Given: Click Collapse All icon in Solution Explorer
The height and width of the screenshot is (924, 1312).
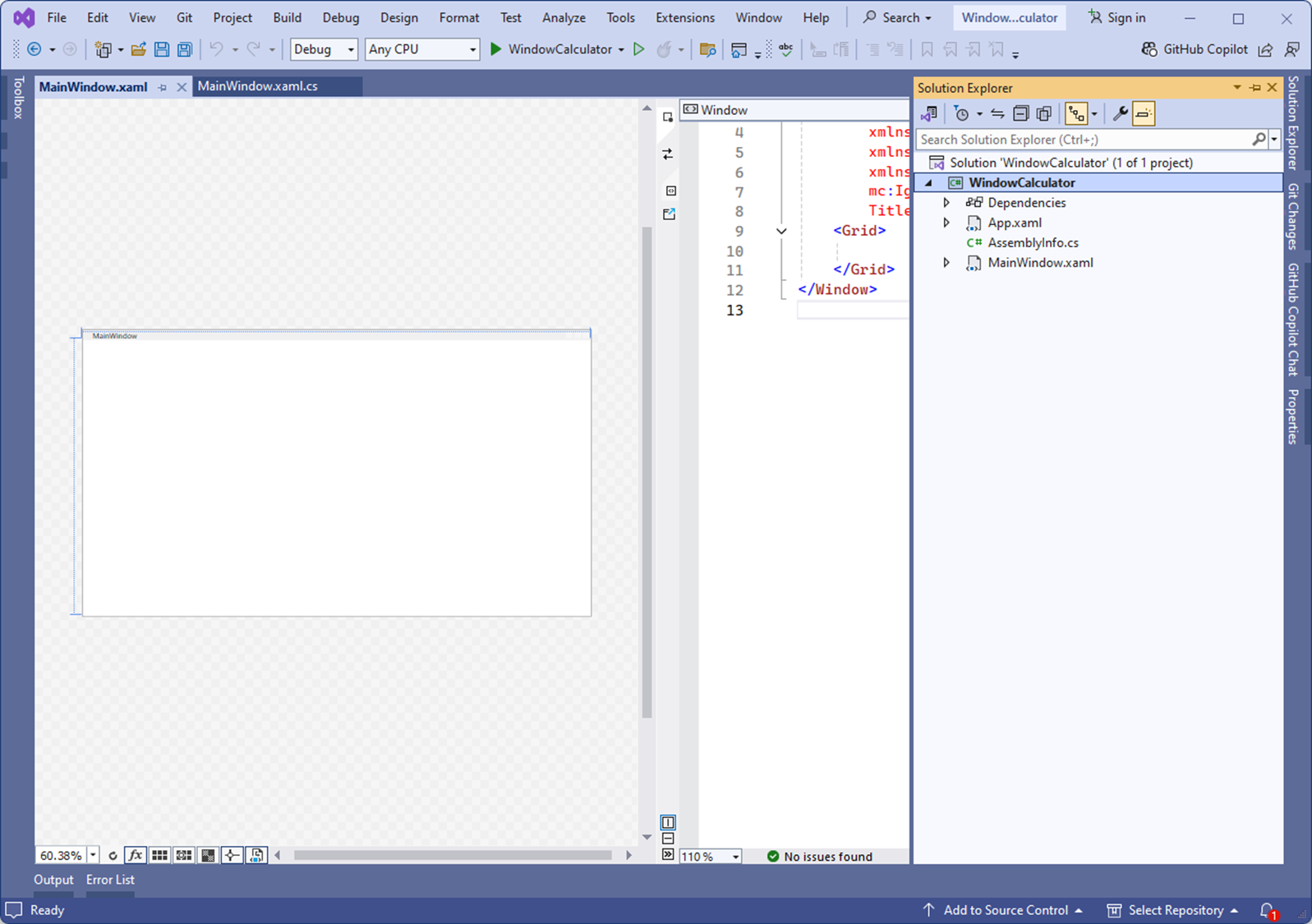Looking at the screenshot, I should pos(1020,114).
